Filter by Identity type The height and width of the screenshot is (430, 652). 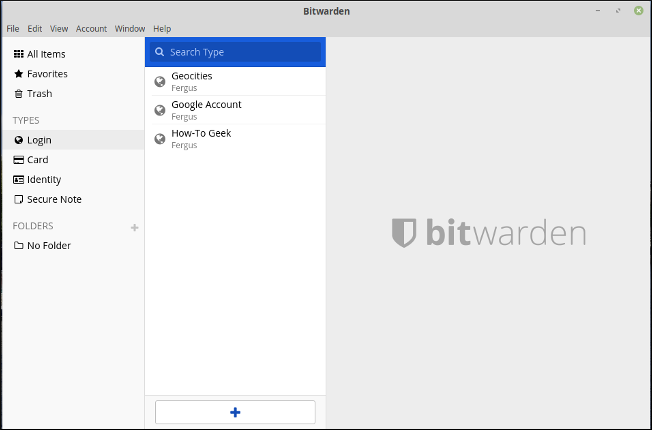[x=73, y=180]
